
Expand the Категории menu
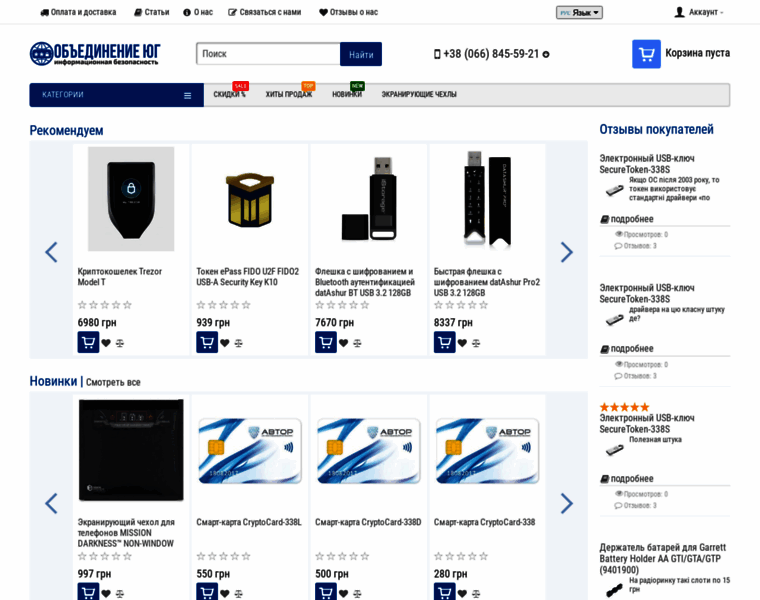pyautogui.click(x=116, y=95)
